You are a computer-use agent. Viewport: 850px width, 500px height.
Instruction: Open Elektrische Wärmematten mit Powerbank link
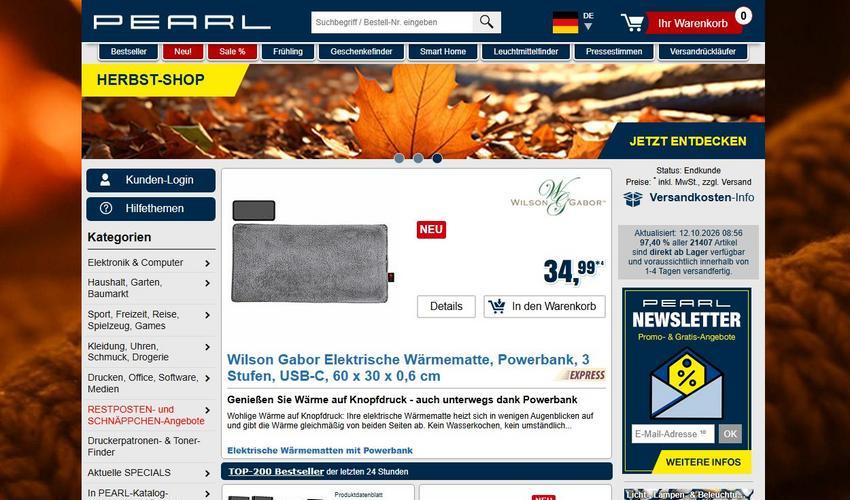pos(320,450)
